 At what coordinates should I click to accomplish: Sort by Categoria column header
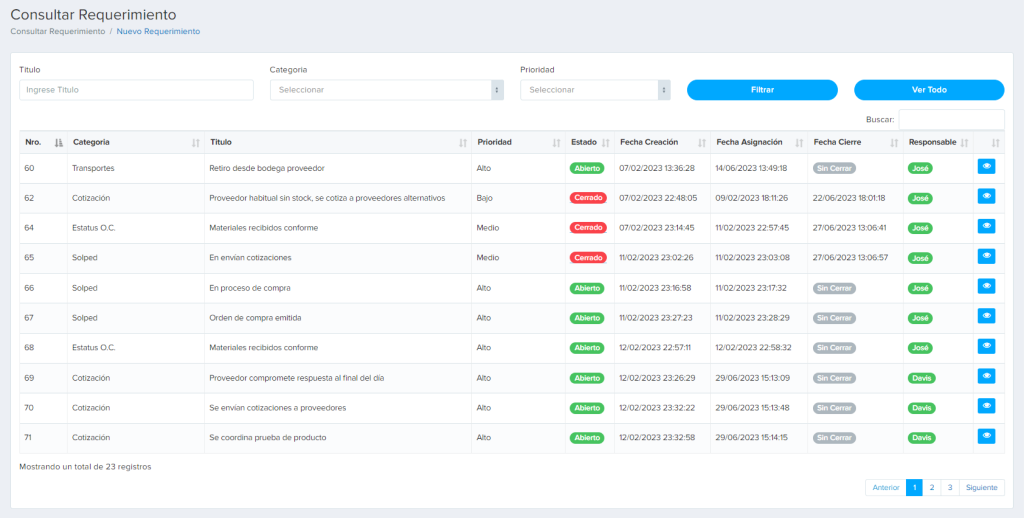[x=136, y=142]
